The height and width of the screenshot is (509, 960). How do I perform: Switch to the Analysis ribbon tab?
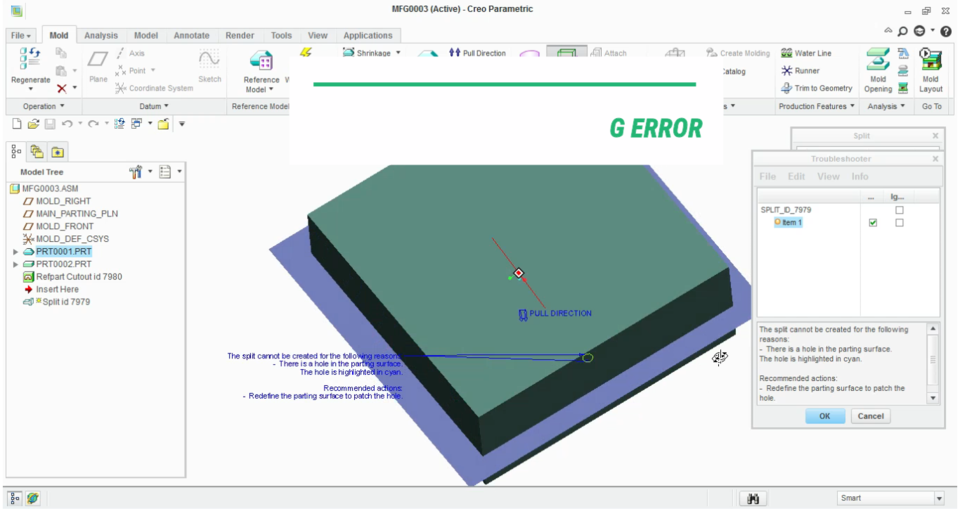pos(101,36)
